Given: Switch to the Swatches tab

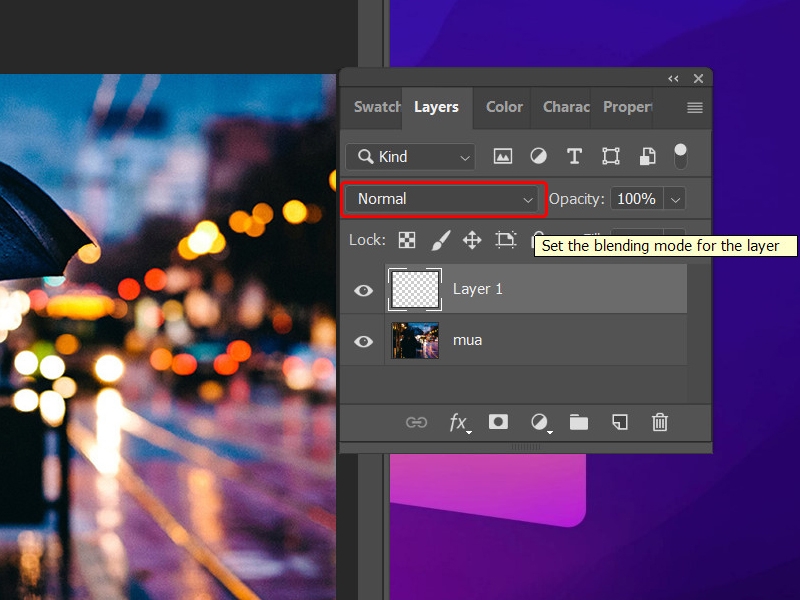Looking at the screenshot, I should pos(376,108).
